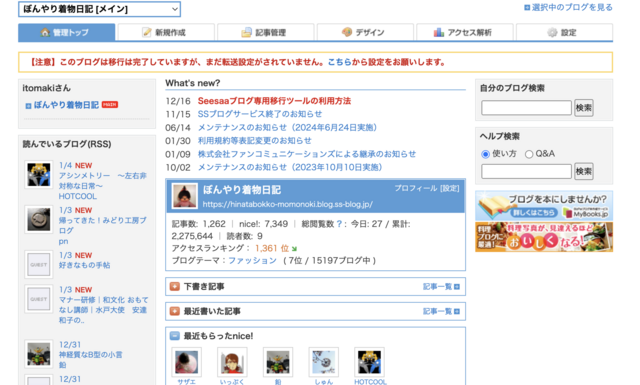Click the ブログを本にしませんか? banner
Viewport: 640px width, 385px height.
tap(544, 206)
